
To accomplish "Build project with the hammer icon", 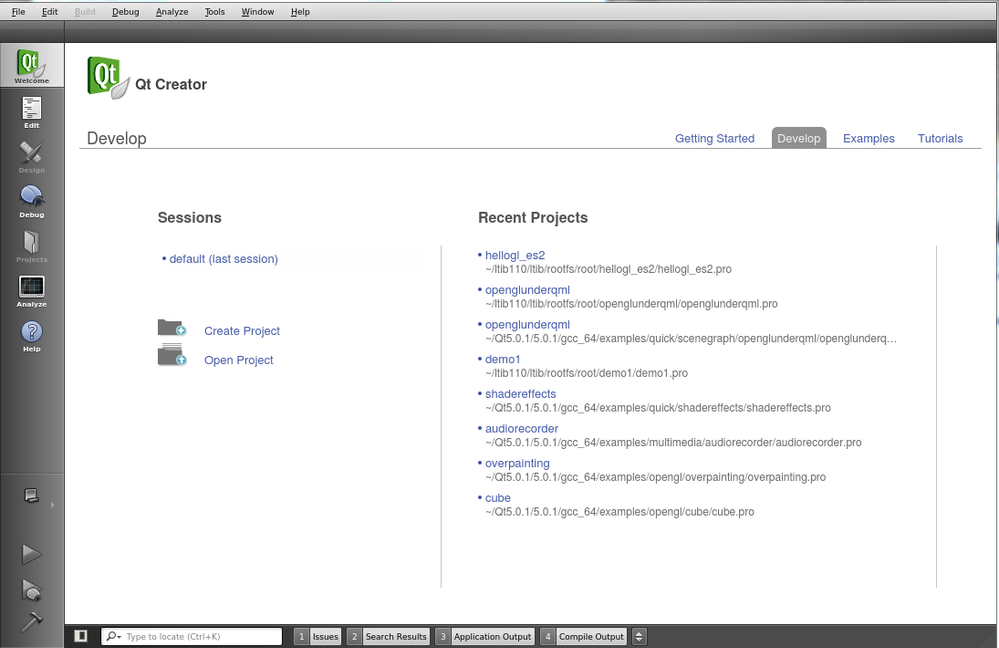I will 31,621.
